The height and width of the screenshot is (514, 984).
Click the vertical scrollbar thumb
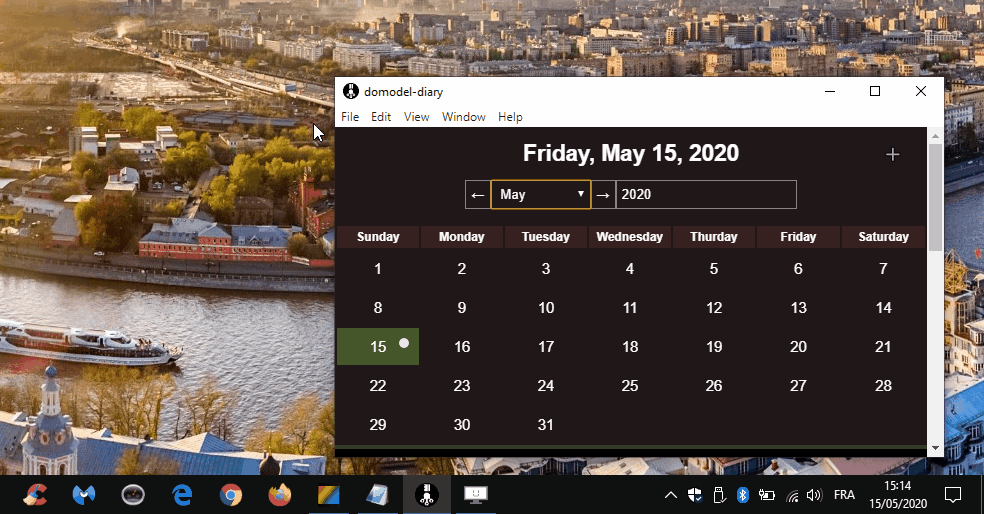click(935, 197)
